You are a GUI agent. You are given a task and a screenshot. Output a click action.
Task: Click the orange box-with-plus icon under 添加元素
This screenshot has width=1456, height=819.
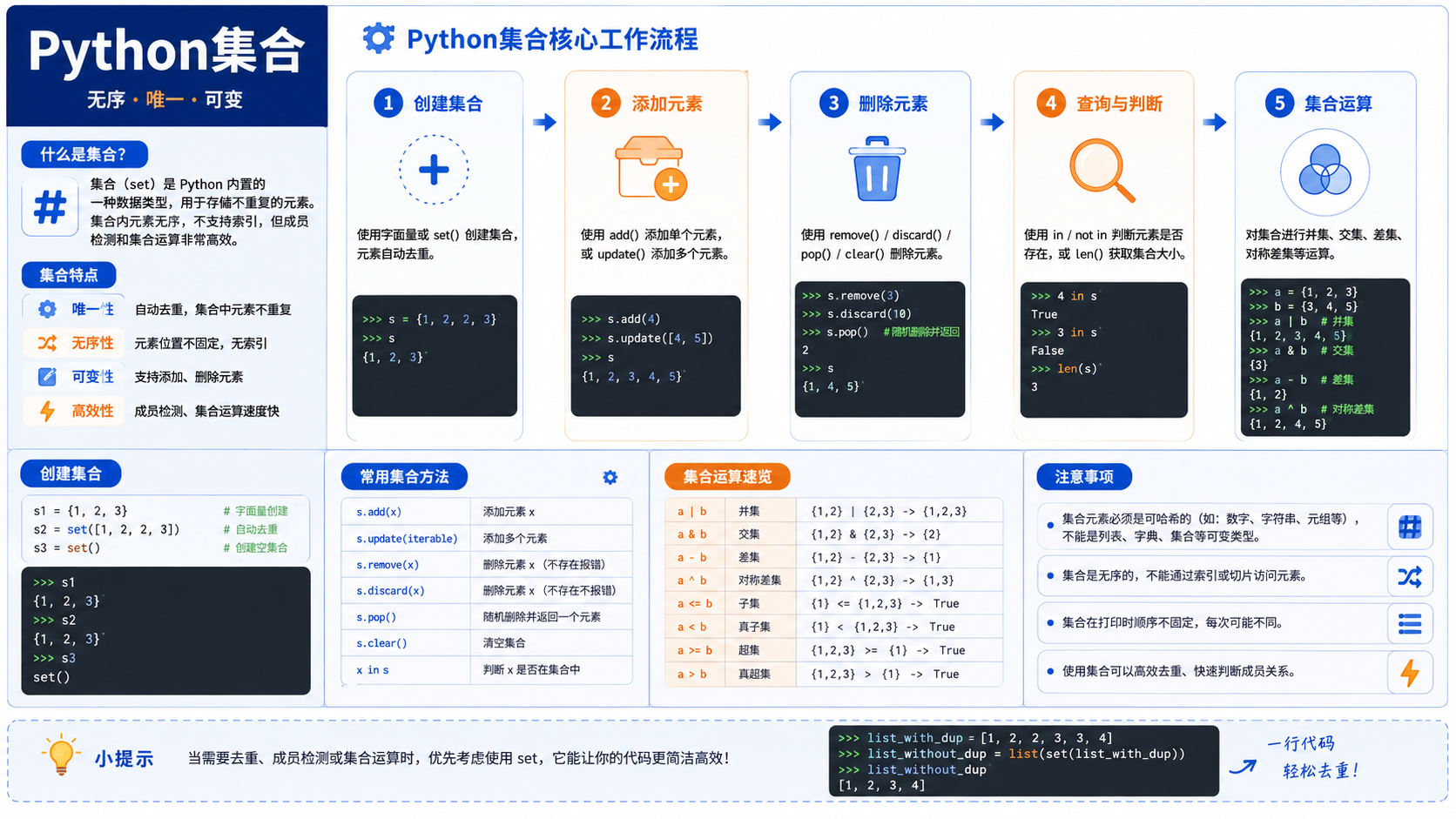point(651,169)
